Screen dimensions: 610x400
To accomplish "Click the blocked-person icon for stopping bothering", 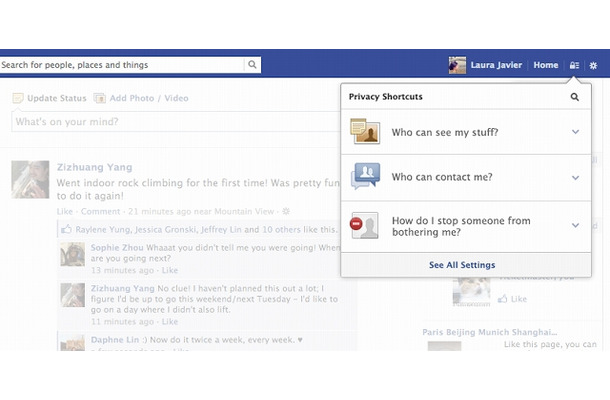I will 365,225.
